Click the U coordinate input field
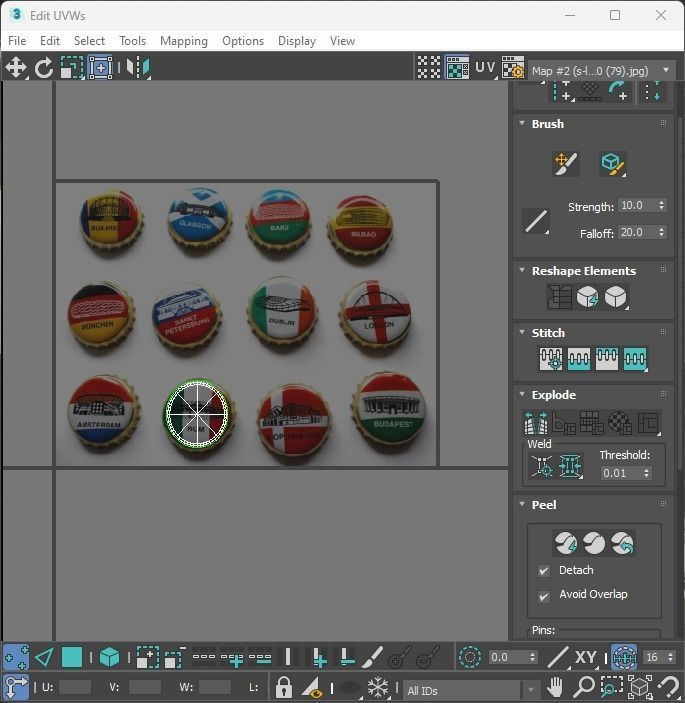The width and height of the screenshot is (685, 703). (x=75, y=687)
